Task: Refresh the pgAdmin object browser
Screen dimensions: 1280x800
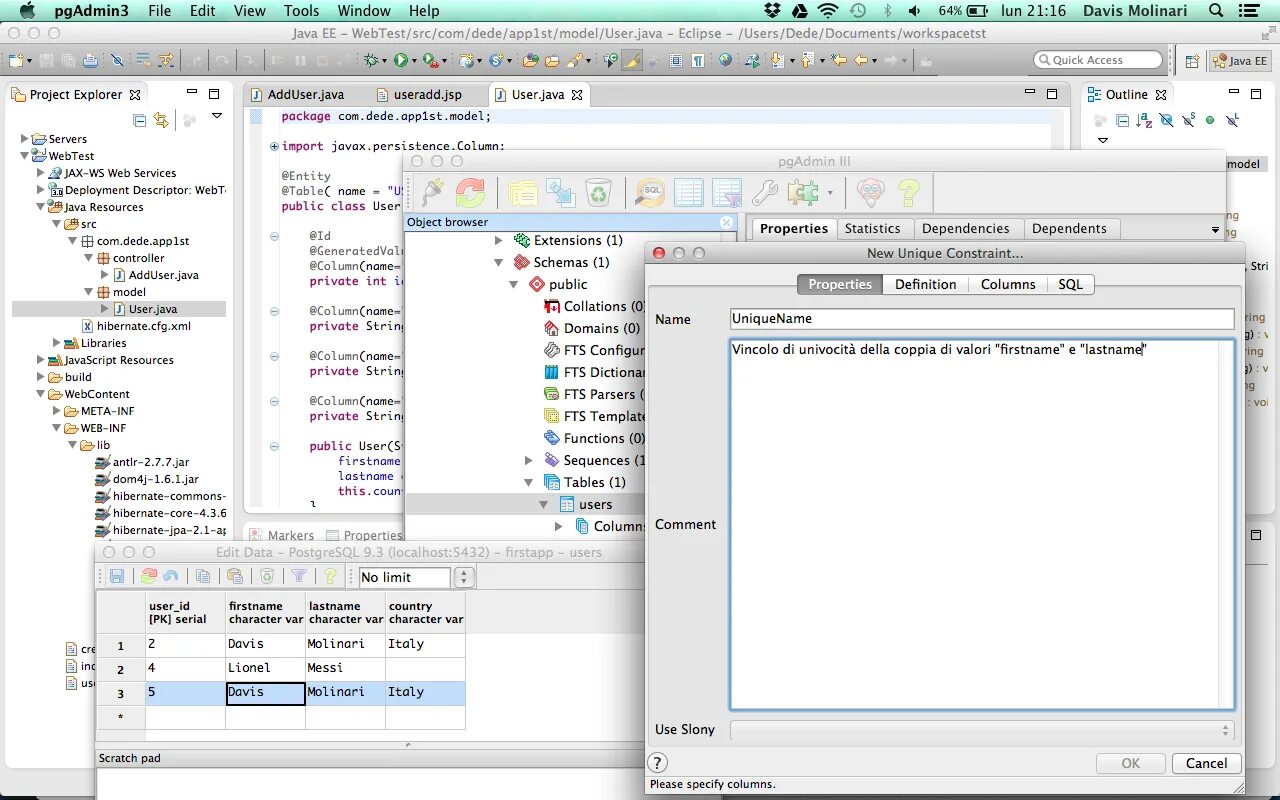Action: [470, 192]
